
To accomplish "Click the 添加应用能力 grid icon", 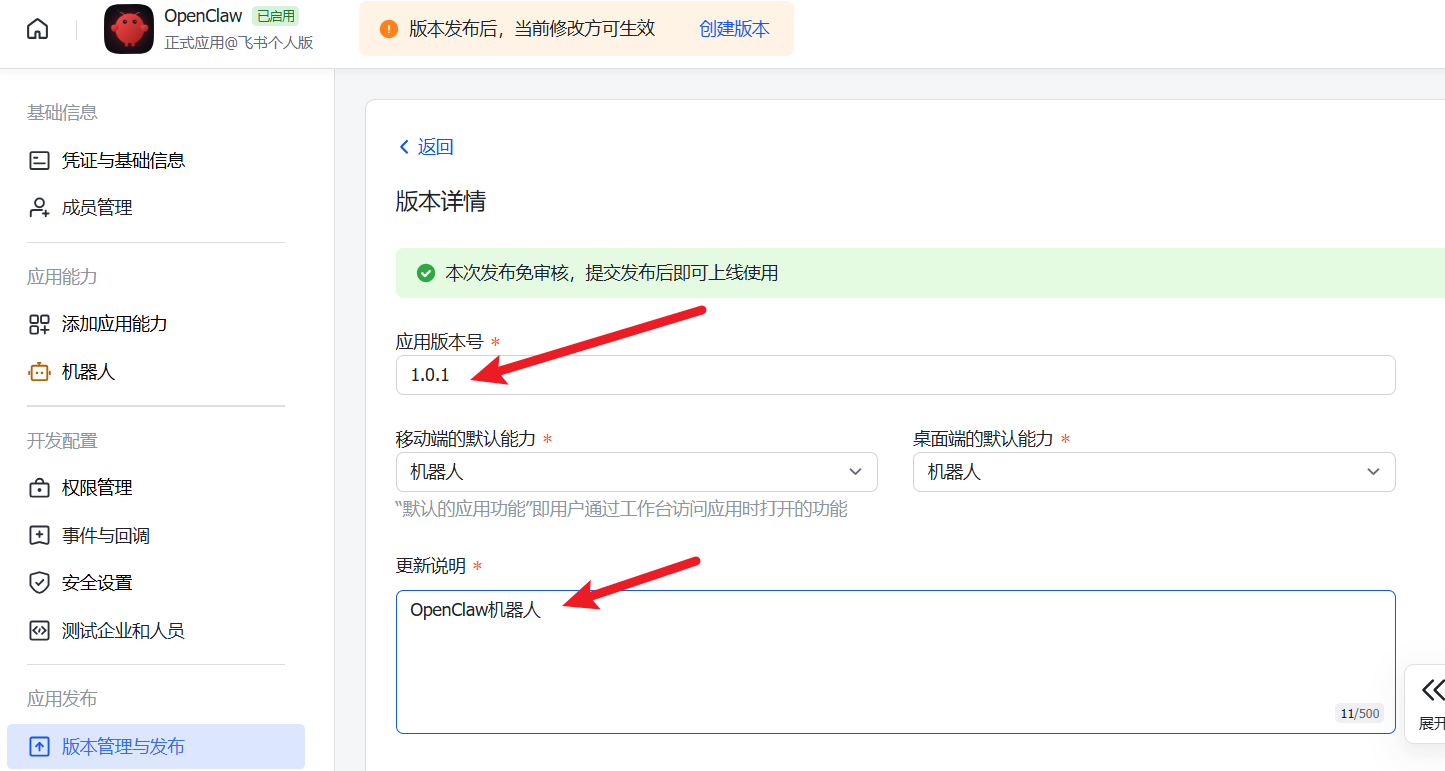I will (x=39, y=324).
